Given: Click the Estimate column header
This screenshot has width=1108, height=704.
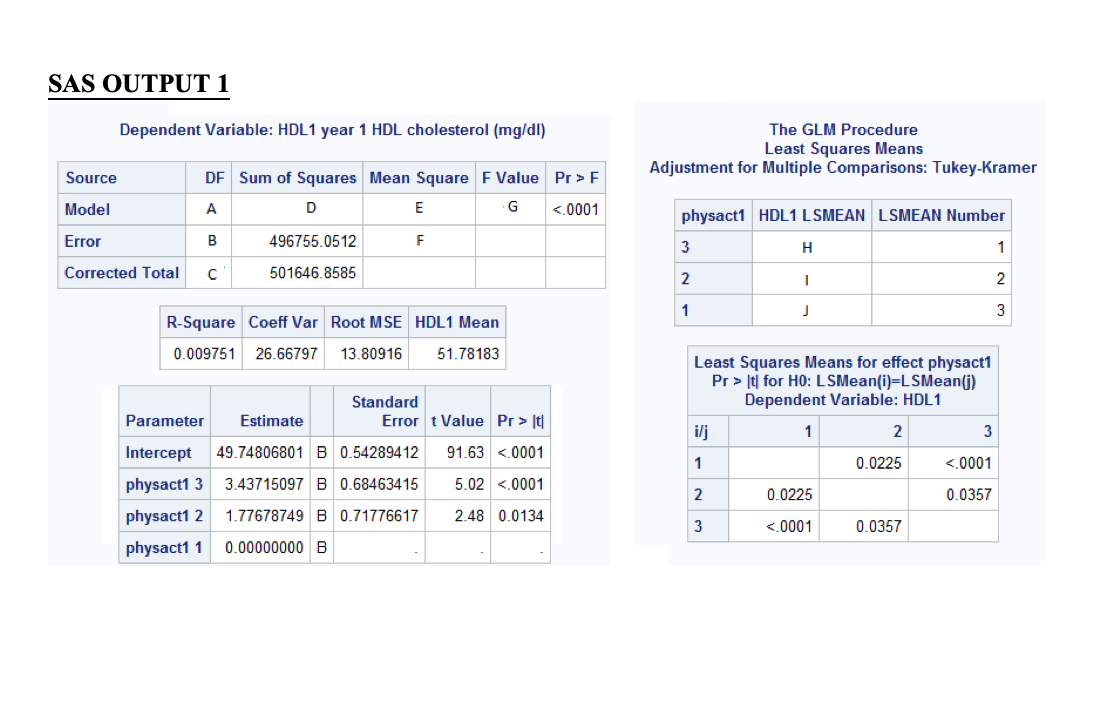Looking at the screenshot, I should pyautogui.click(x=271, y=421).
